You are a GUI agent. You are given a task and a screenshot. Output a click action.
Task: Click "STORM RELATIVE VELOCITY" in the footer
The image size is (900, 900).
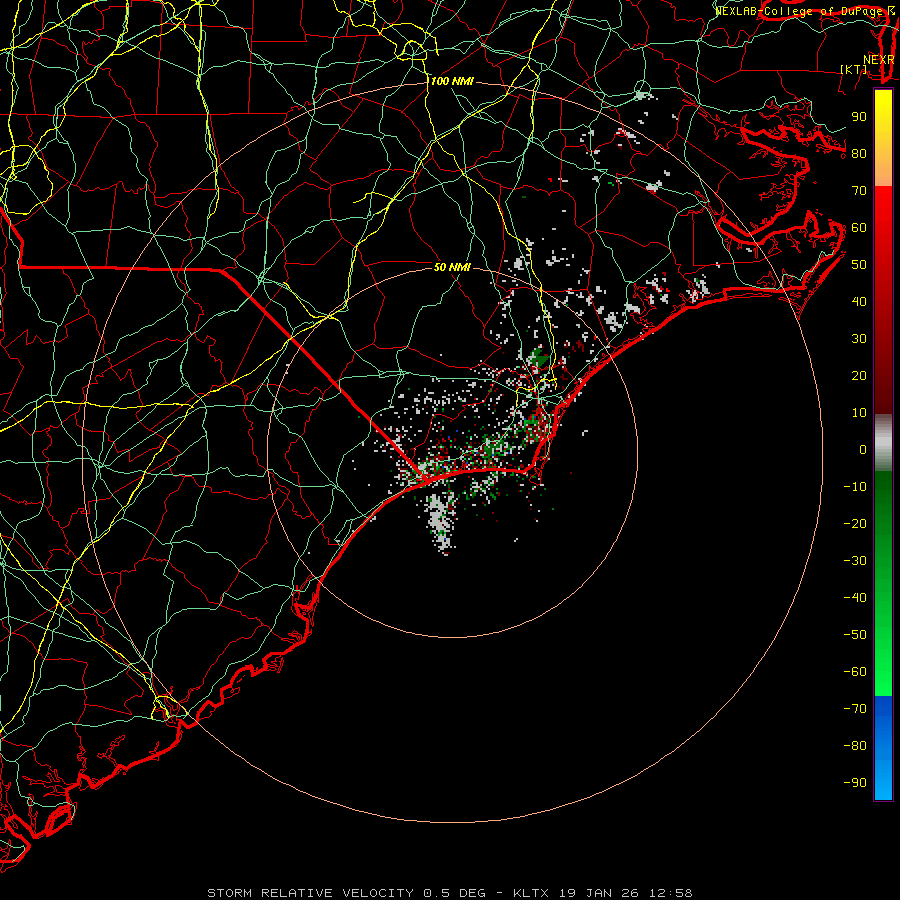310,893
